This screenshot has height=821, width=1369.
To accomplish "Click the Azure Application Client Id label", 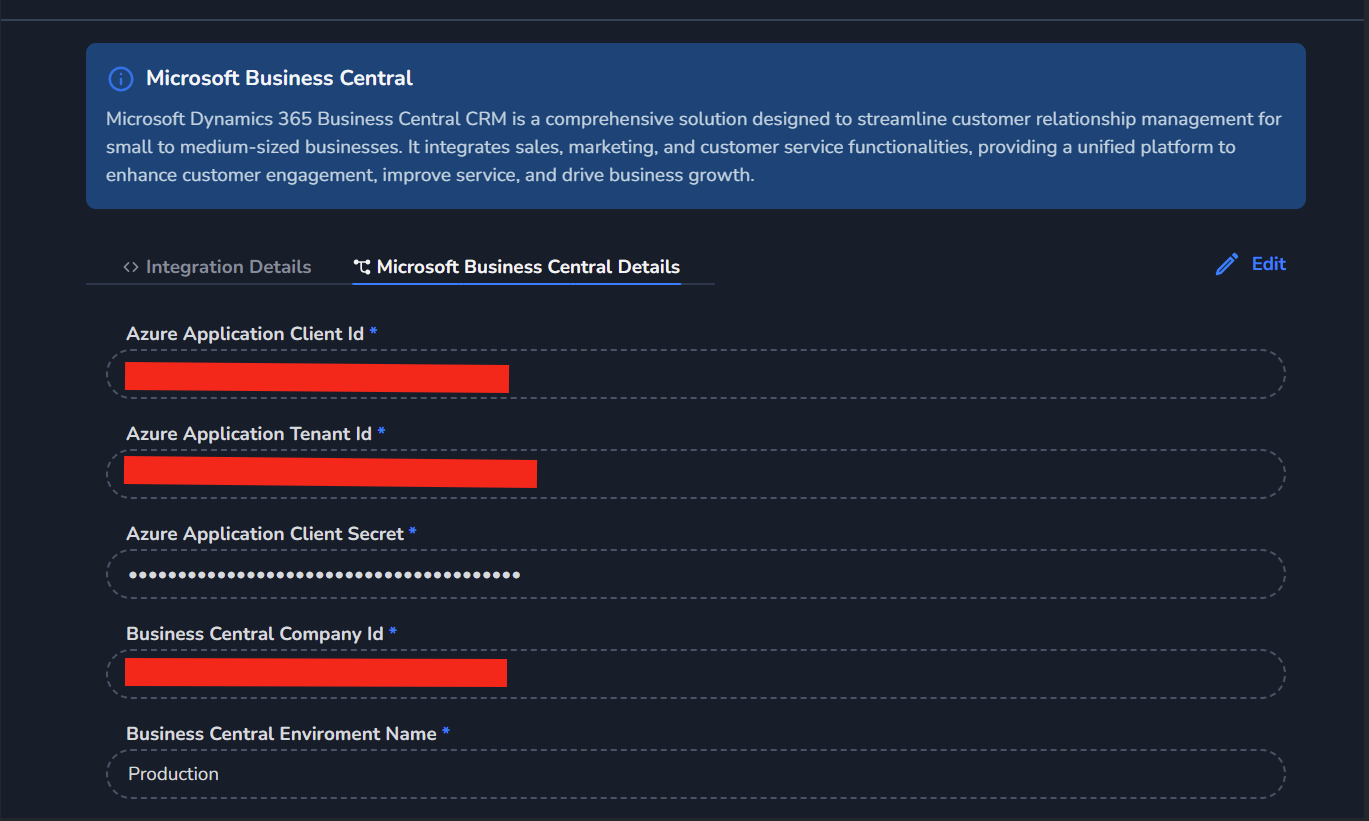I will (245, 334).
